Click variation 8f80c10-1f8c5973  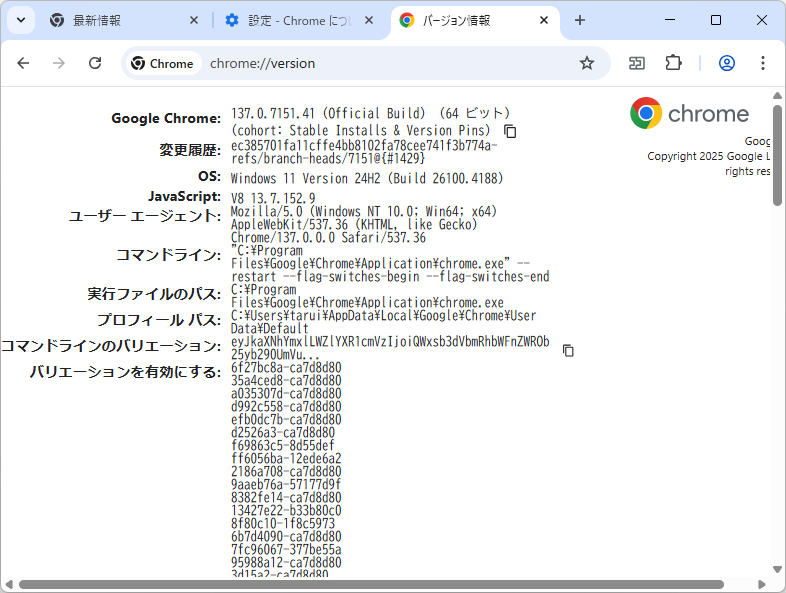tap(283, 524)
